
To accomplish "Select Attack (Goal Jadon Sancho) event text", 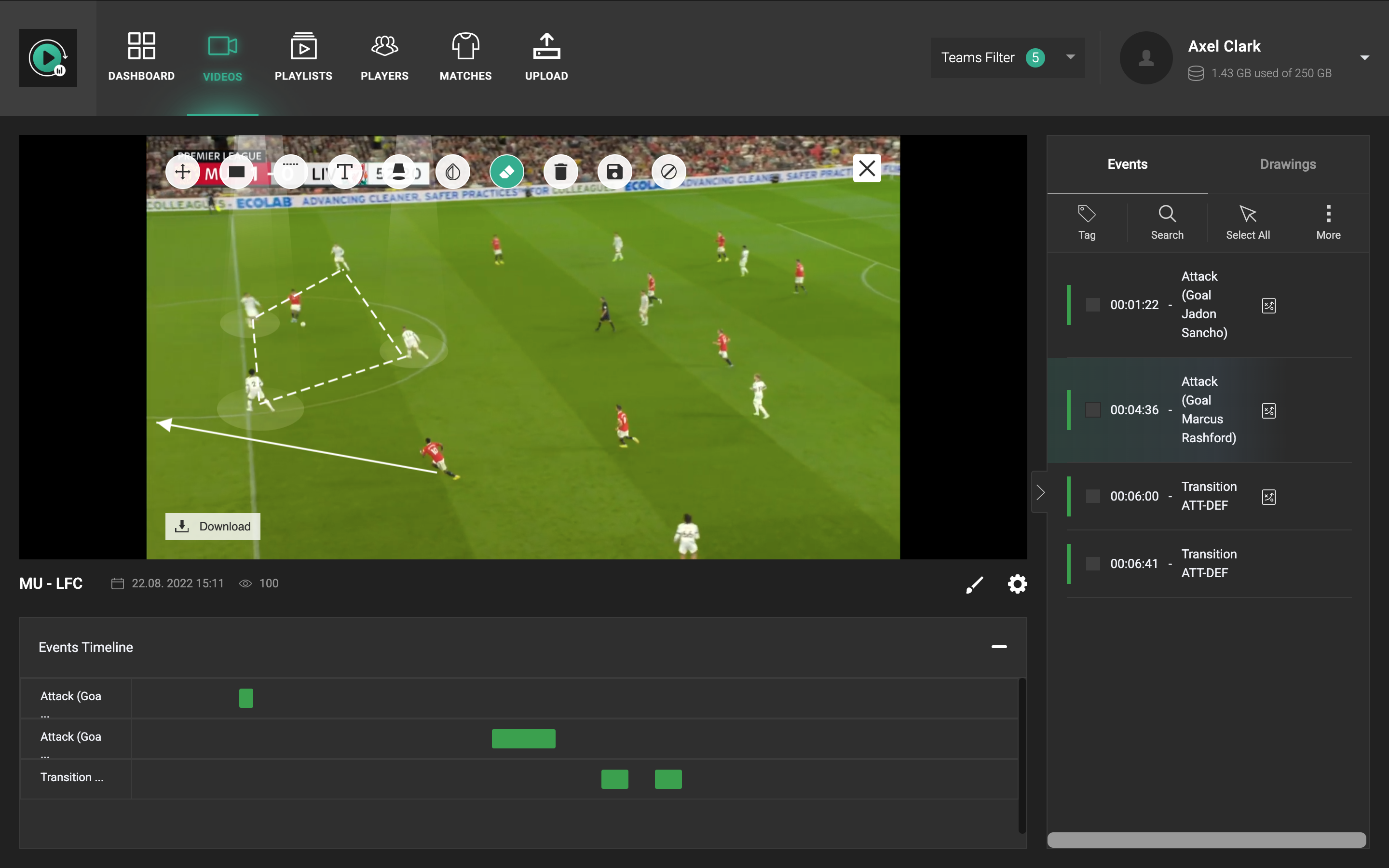I will click(x=1204, y=304).
